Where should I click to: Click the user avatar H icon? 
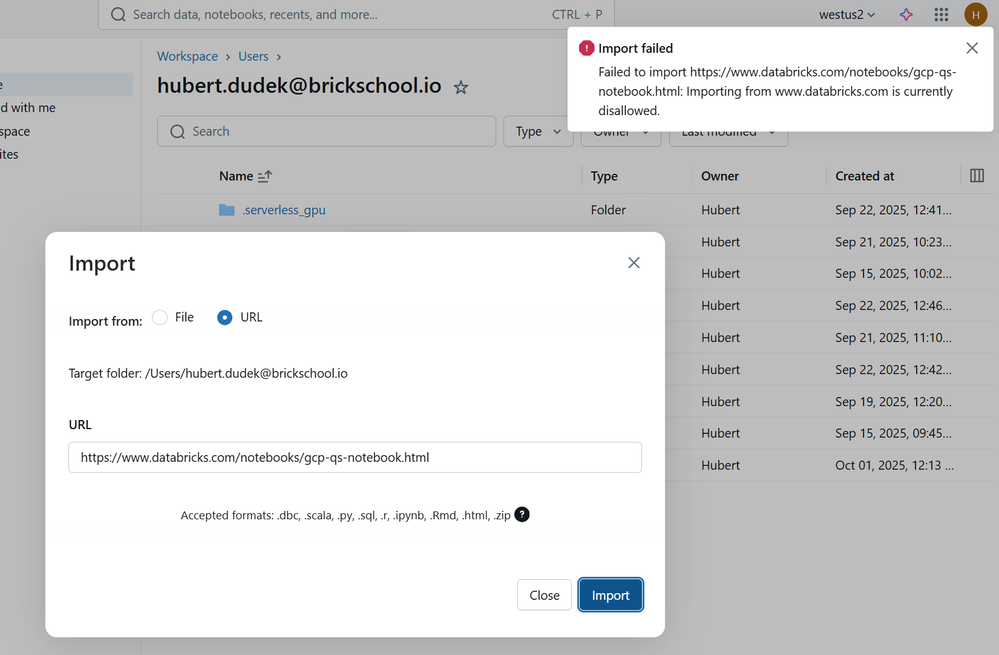click(975, 15)
